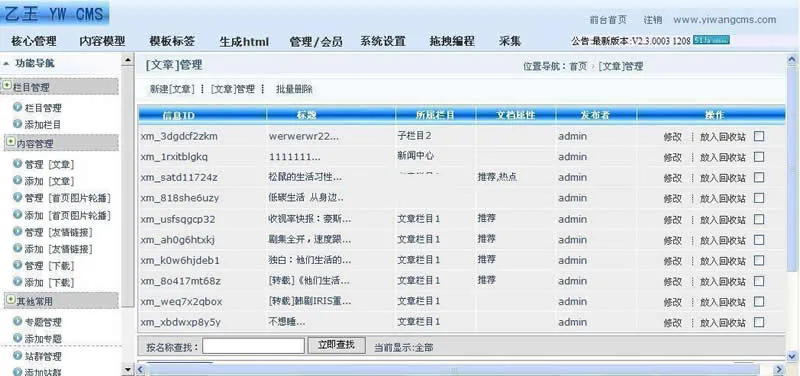Tick the checkbox for row xm_satd11724z
Viewport: 800px width, 376px height.
[x=759, y=178]
